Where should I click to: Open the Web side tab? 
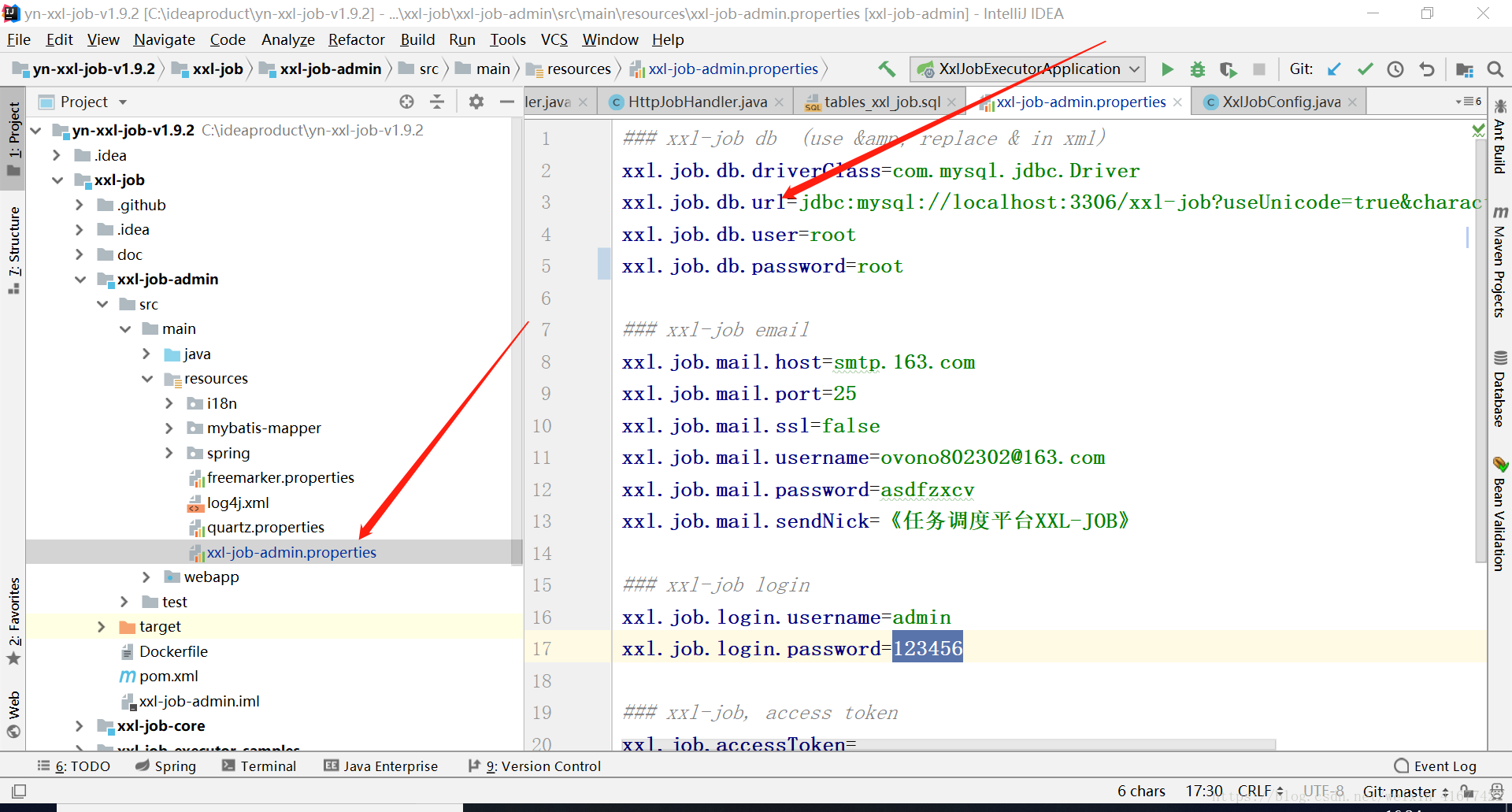click(13, 714)
